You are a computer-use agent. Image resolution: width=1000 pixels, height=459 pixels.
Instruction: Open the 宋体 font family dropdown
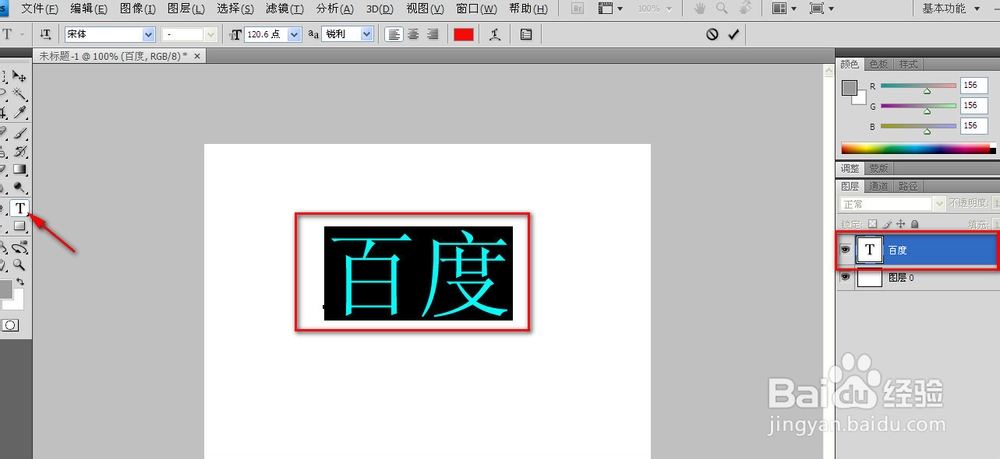(x=149, y=34)
